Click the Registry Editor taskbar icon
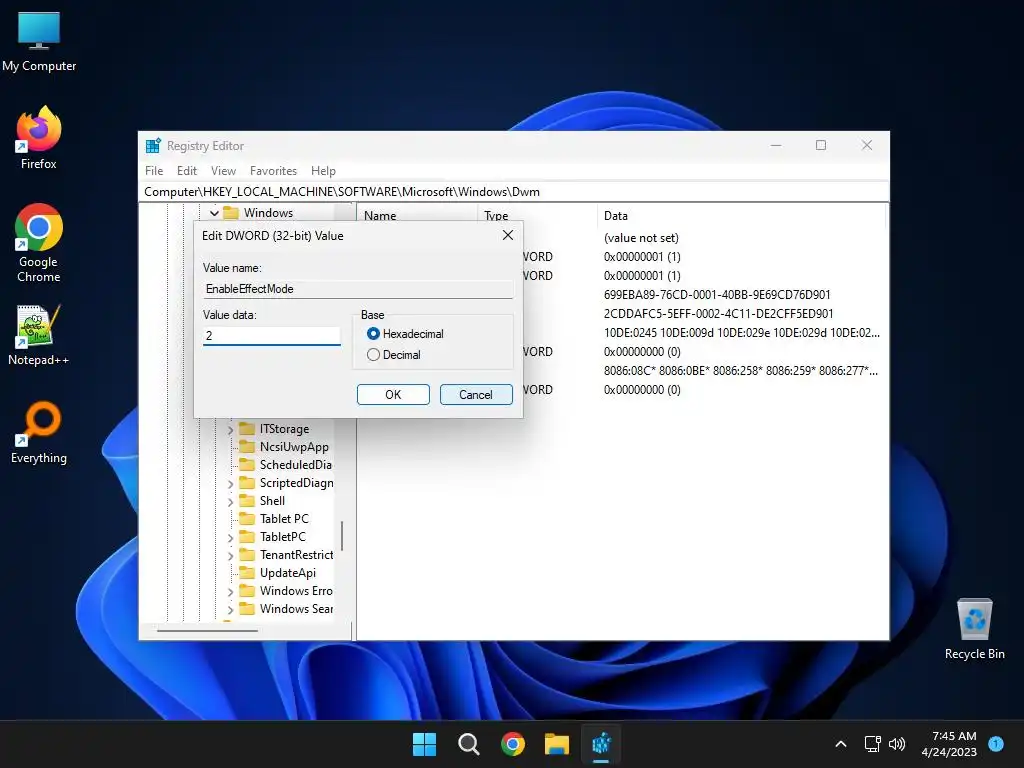 601,744
